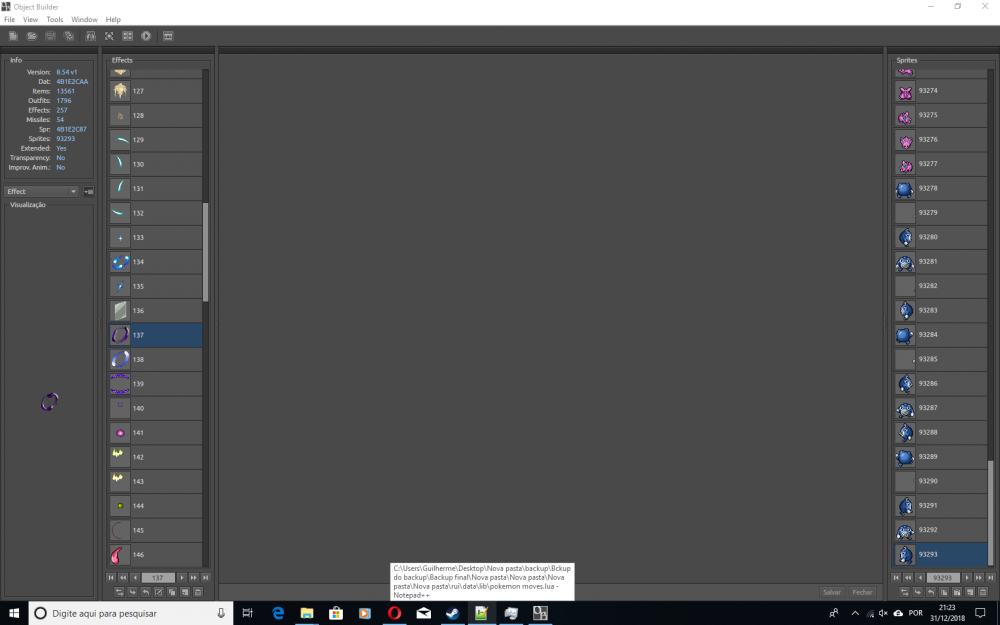Select effect 138 in the Effects list
The image size is (1000, 625).
[x=156, y=359]
